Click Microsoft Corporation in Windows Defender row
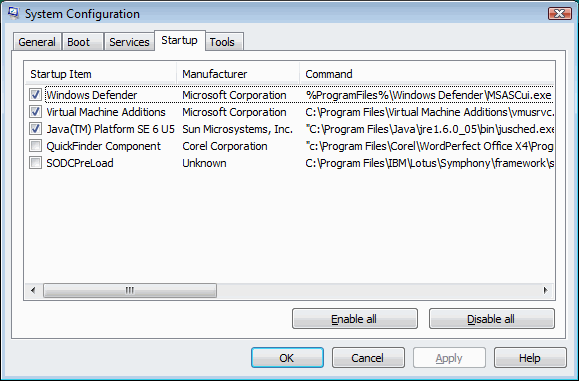 [234, 95]
